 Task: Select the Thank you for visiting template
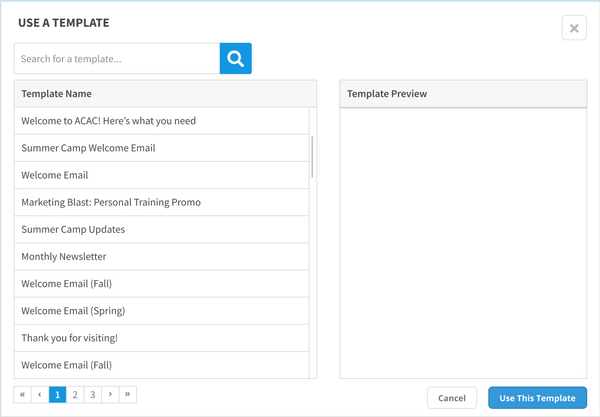pyautogui.click(x=69, y=338)
